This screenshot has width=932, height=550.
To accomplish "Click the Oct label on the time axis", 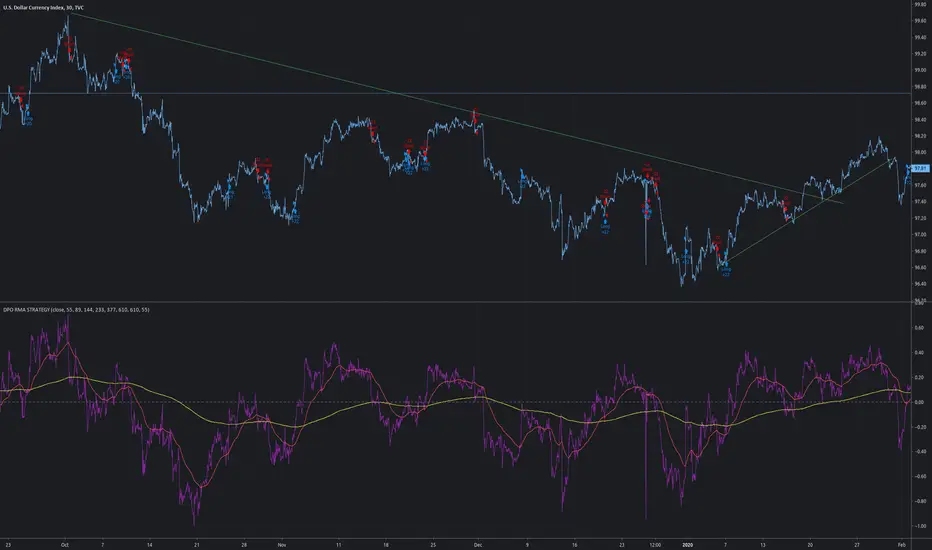I will coord(65,545).
